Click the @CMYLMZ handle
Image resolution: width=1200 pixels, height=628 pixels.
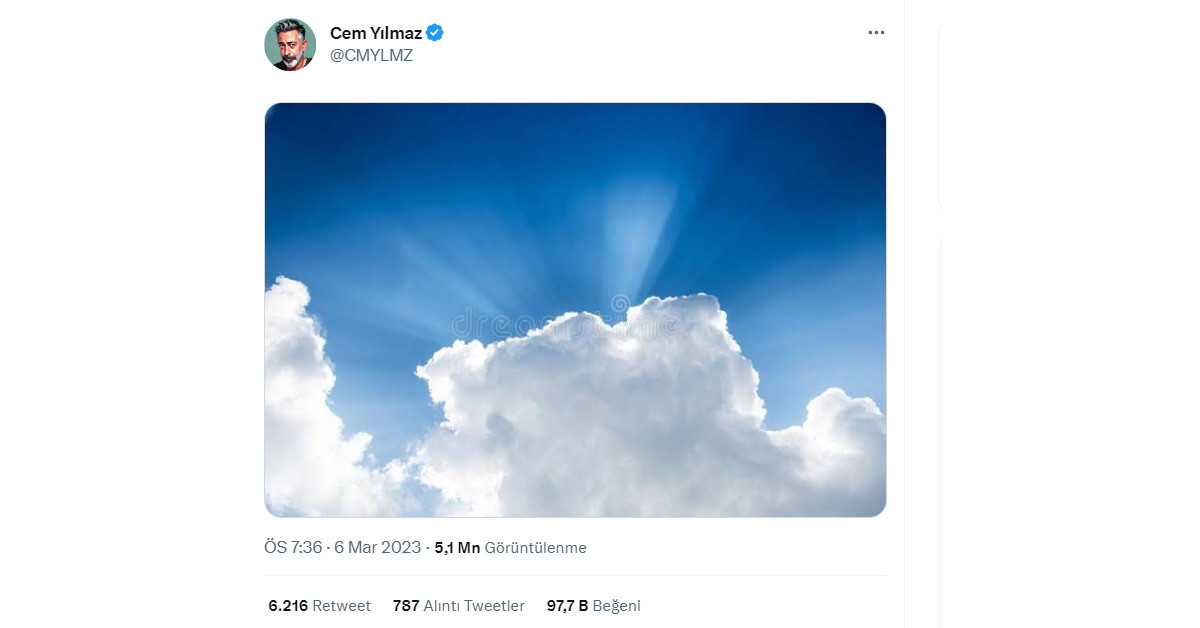click(371, 56)
